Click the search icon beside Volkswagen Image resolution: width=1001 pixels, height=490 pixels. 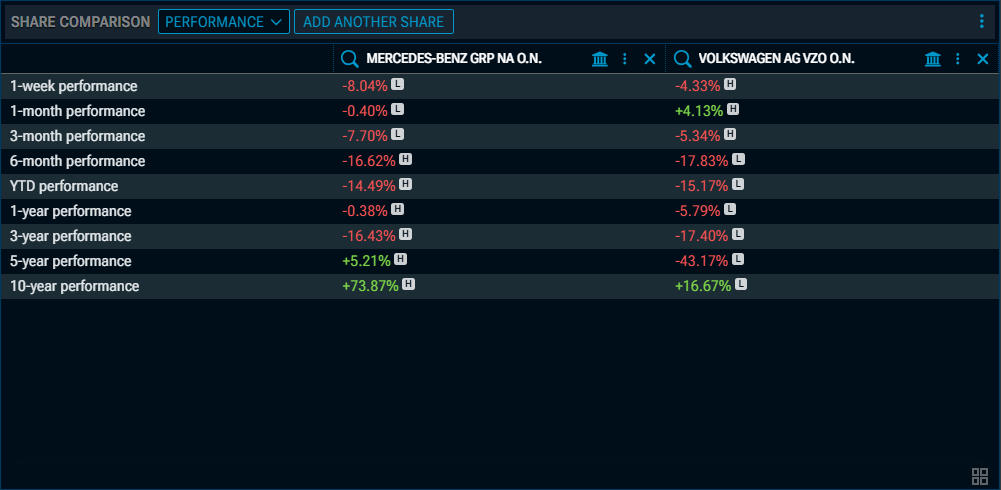(x=682, y=59)
